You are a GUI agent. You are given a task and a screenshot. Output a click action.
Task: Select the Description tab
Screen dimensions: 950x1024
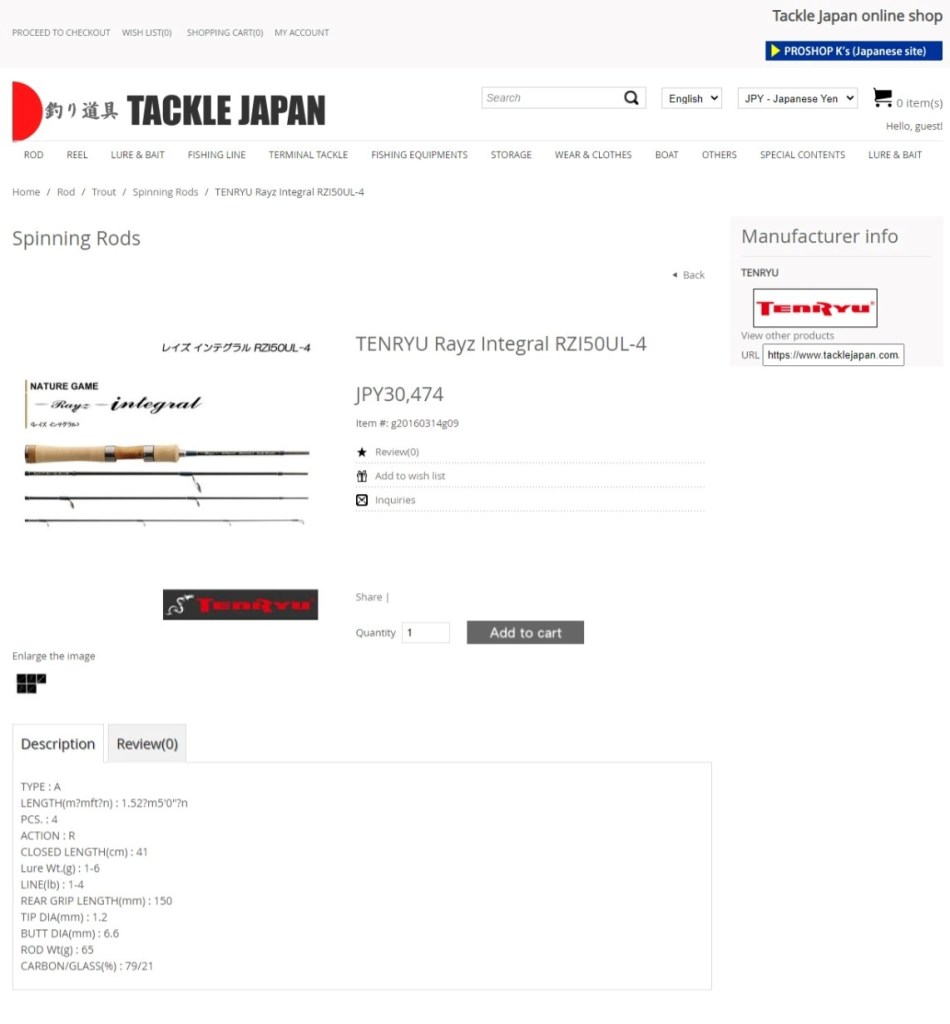click(x=58, y=744)
